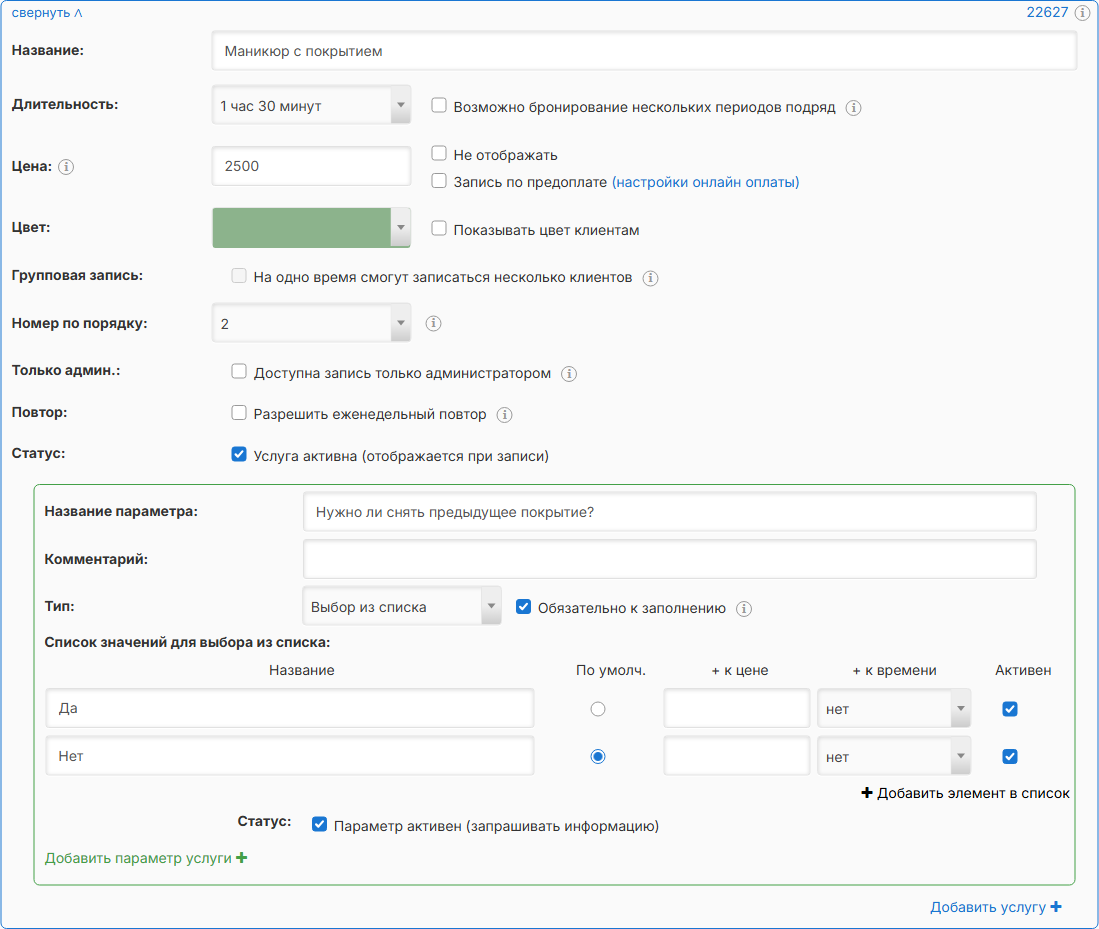Click price addition field for Да row

tap(737, 709)
